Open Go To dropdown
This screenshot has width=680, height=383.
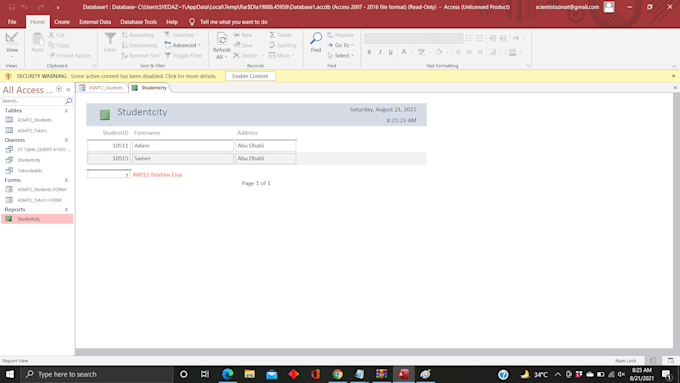pyautogui.click(x=340, y=45)
